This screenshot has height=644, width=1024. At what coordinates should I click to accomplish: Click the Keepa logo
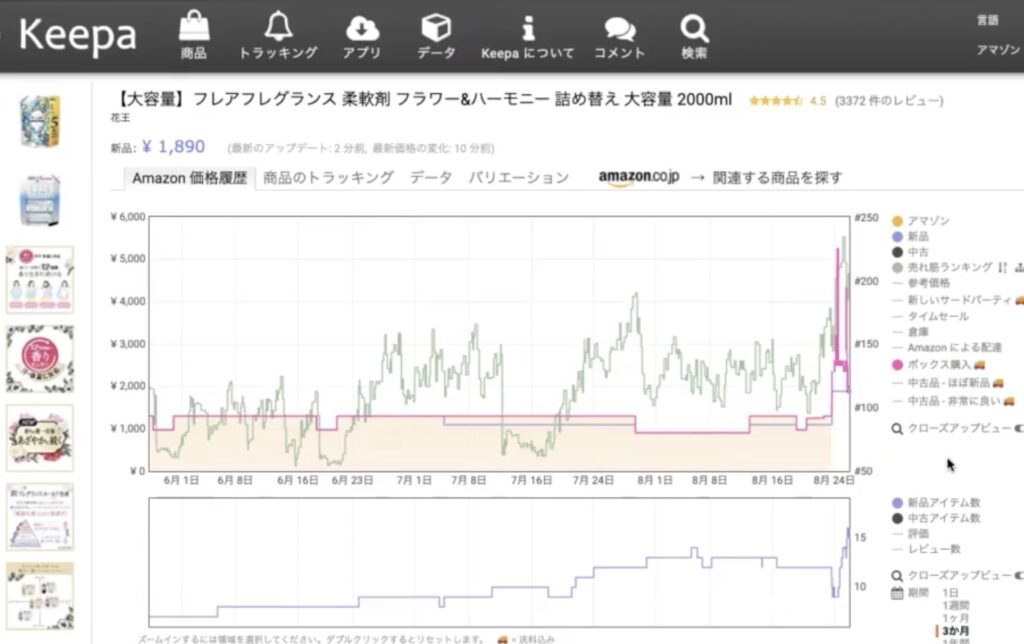pyautogui.click(x=77, y=35)
